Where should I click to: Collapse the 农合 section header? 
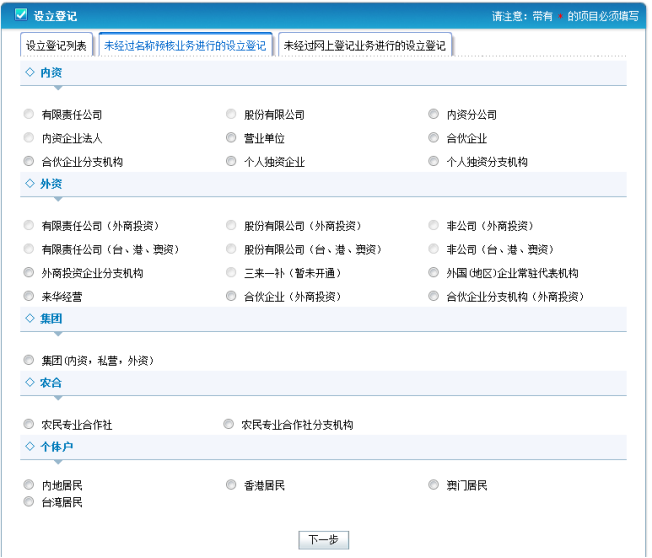tap(323, 383)
